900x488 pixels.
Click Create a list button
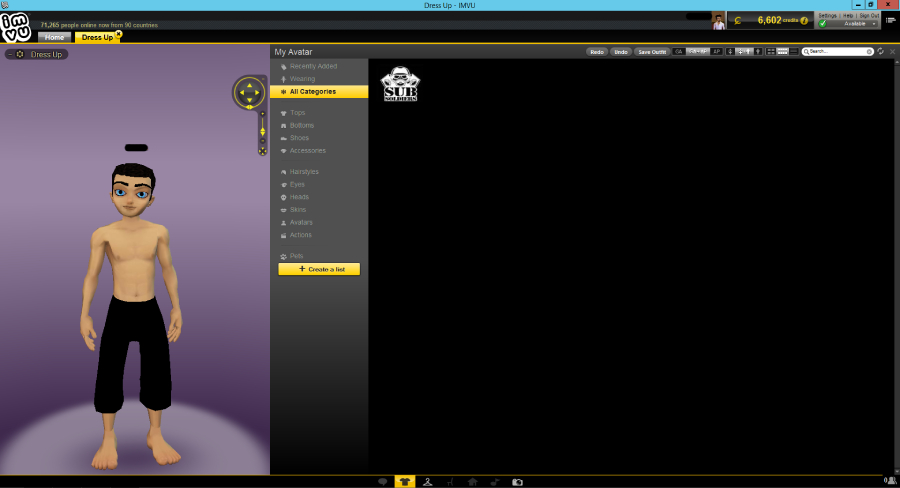coord(319,269)
